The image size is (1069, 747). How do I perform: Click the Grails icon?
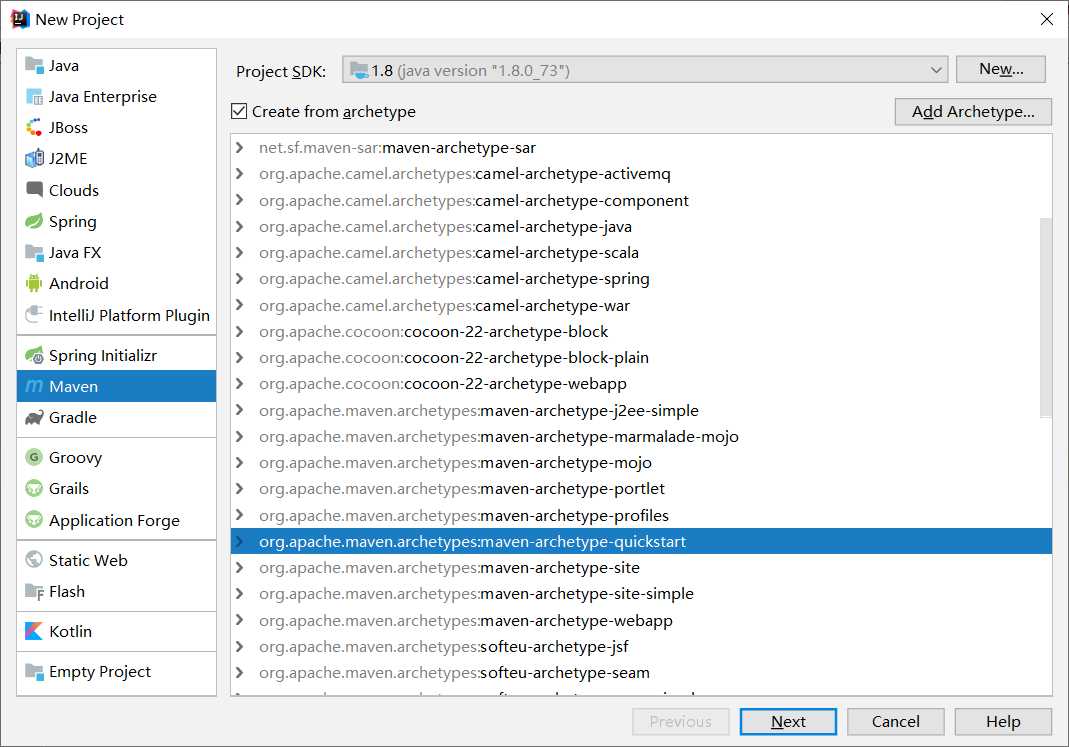click(x=34, y=489)
